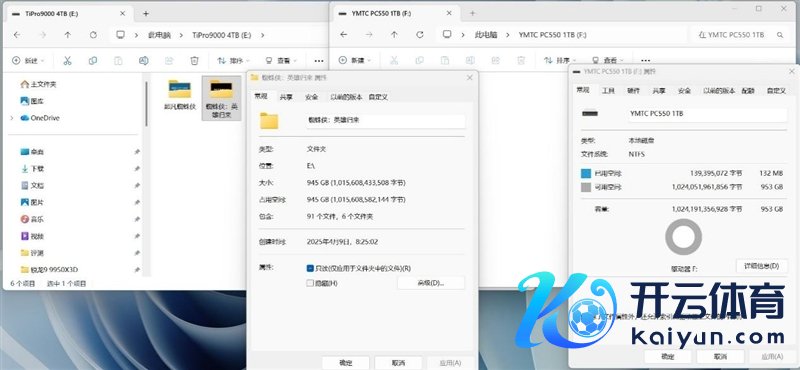Click 确定 OK in folder properties dialog
This screenshot has width=800, height=370.
coord(346,362)
